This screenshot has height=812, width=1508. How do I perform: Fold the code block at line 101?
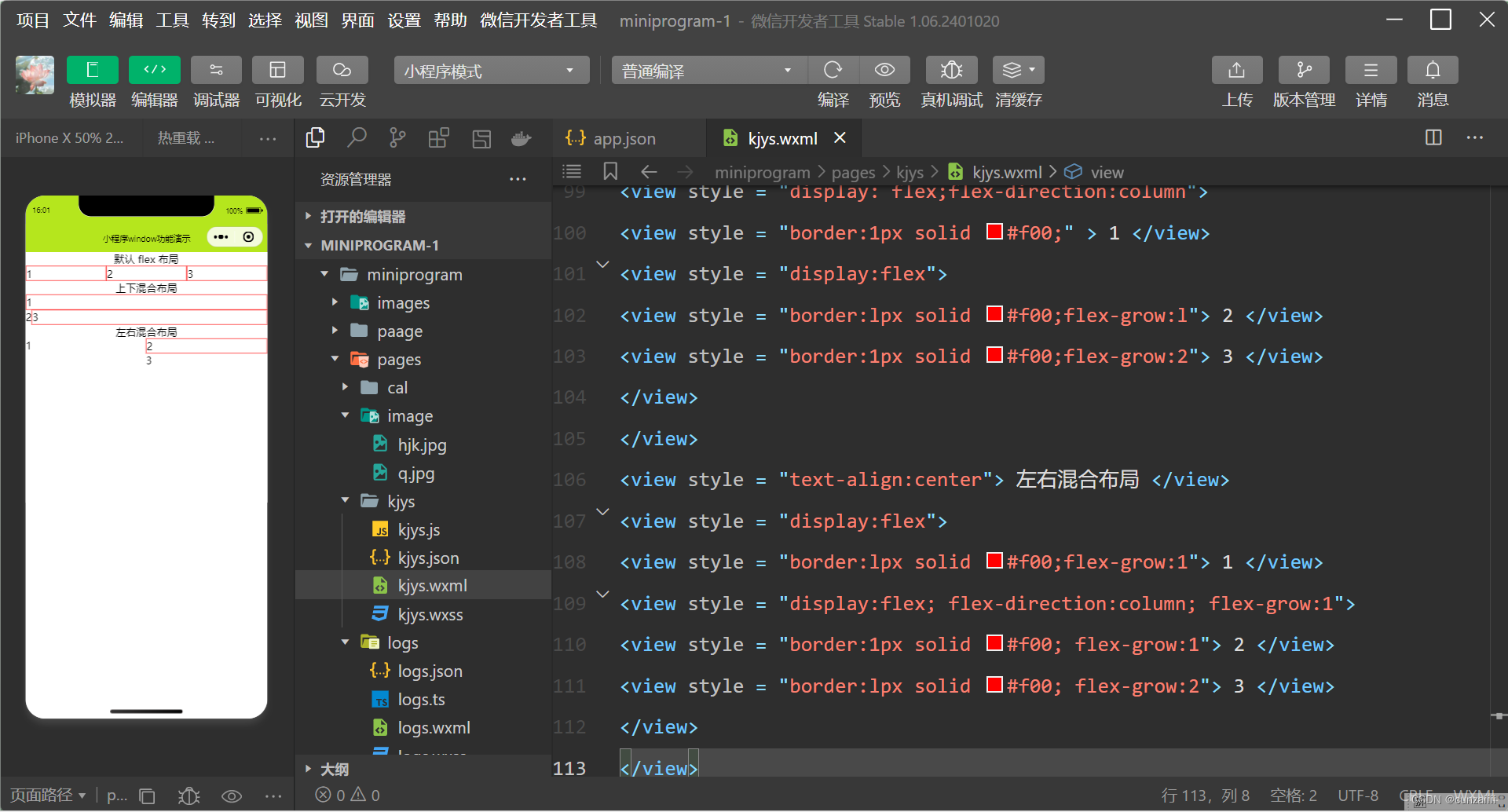pos(602,265)
